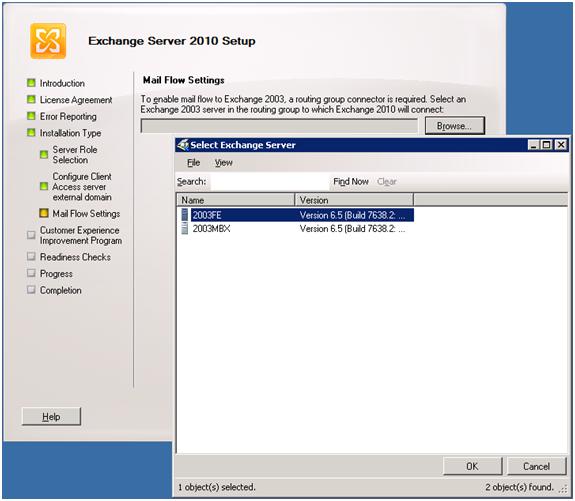Click the Exchange Server orange logo icon
The image size is (575, 501).
pyautogui.click(x=48, y=41)
